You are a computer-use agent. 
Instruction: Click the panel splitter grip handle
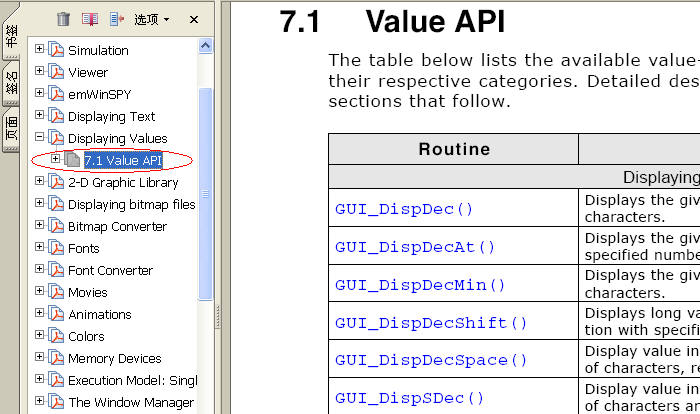click(x=217, y=316)
